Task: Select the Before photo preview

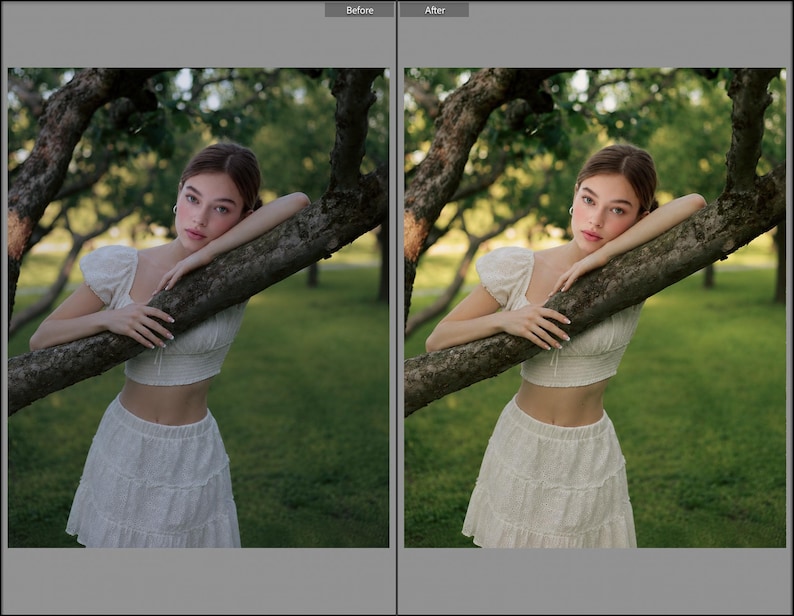Action: tap(198, 307)
